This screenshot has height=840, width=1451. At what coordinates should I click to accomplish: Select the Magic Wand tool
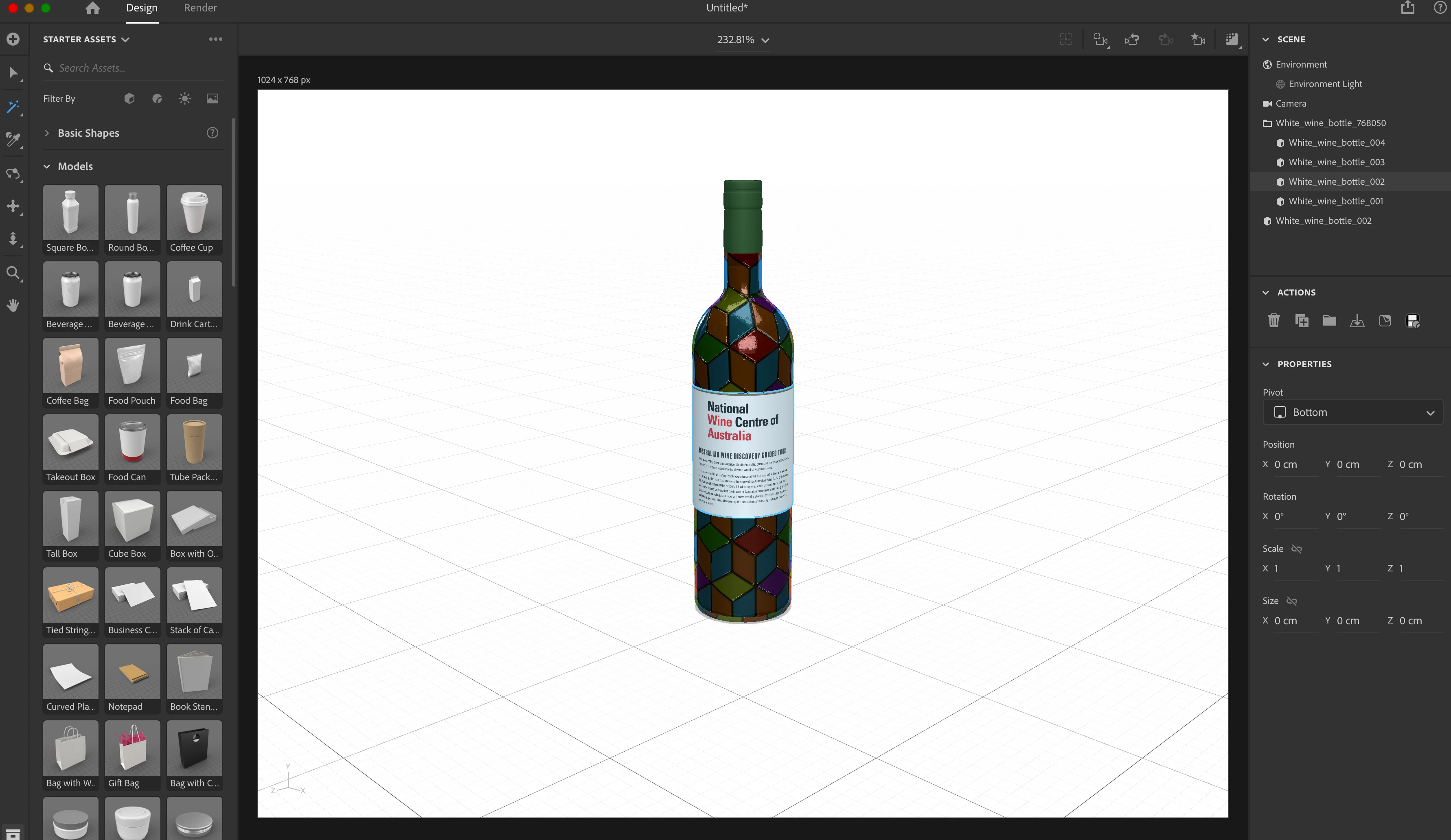[13, 107]
